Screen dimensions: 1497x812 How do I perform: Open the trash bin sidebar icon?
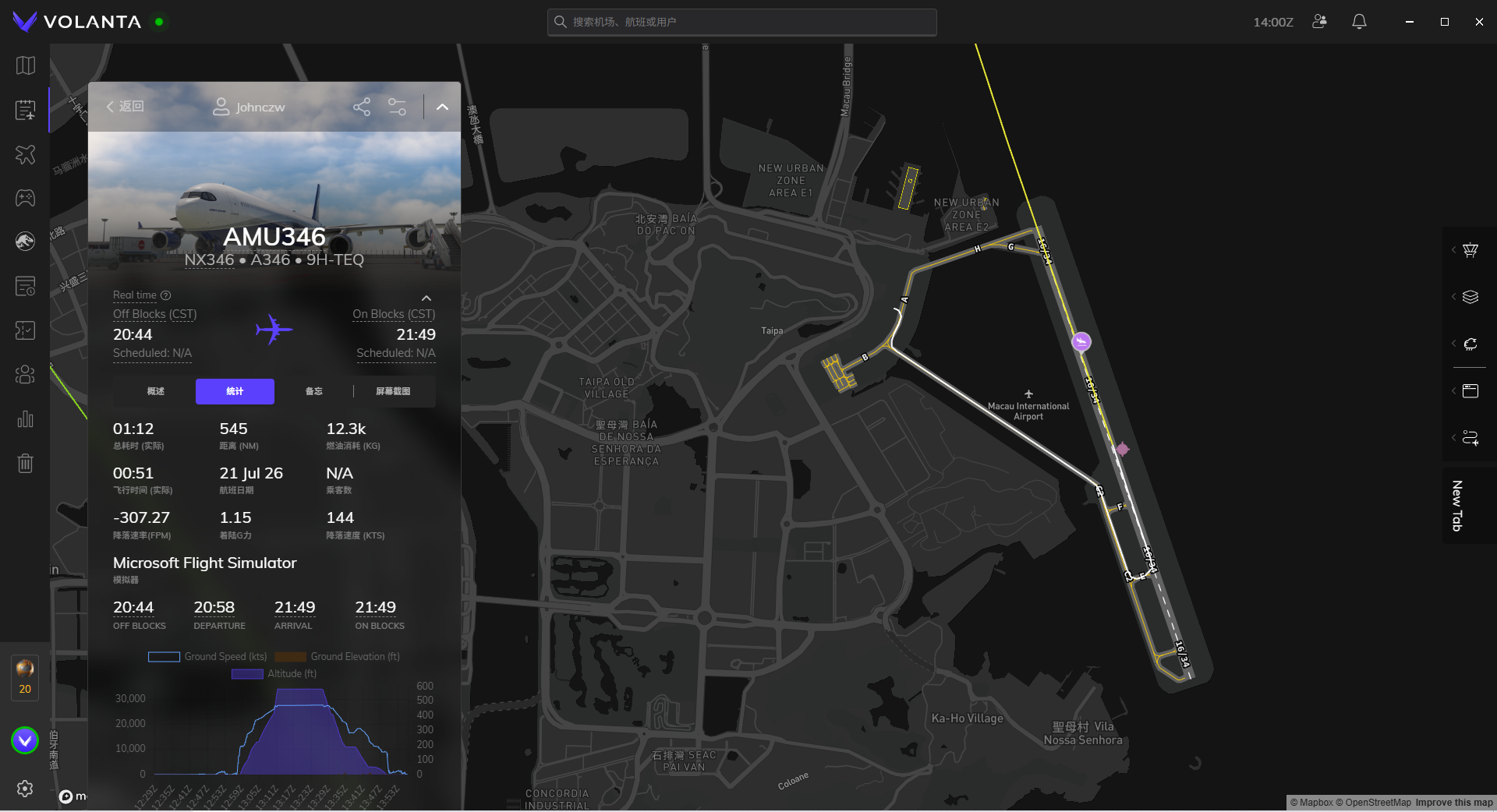click(25, 464)
